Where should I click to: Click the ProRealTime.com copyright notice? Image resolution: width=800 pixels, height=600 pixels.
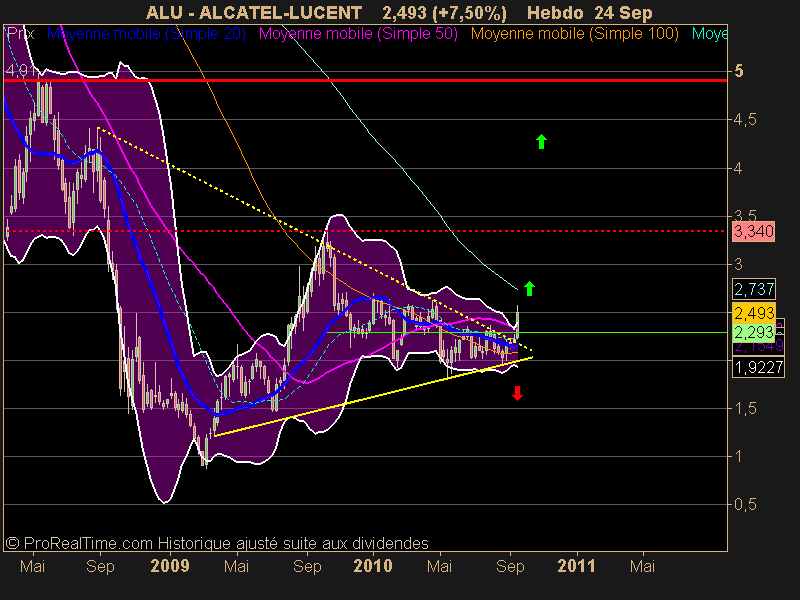pos(217,543)
